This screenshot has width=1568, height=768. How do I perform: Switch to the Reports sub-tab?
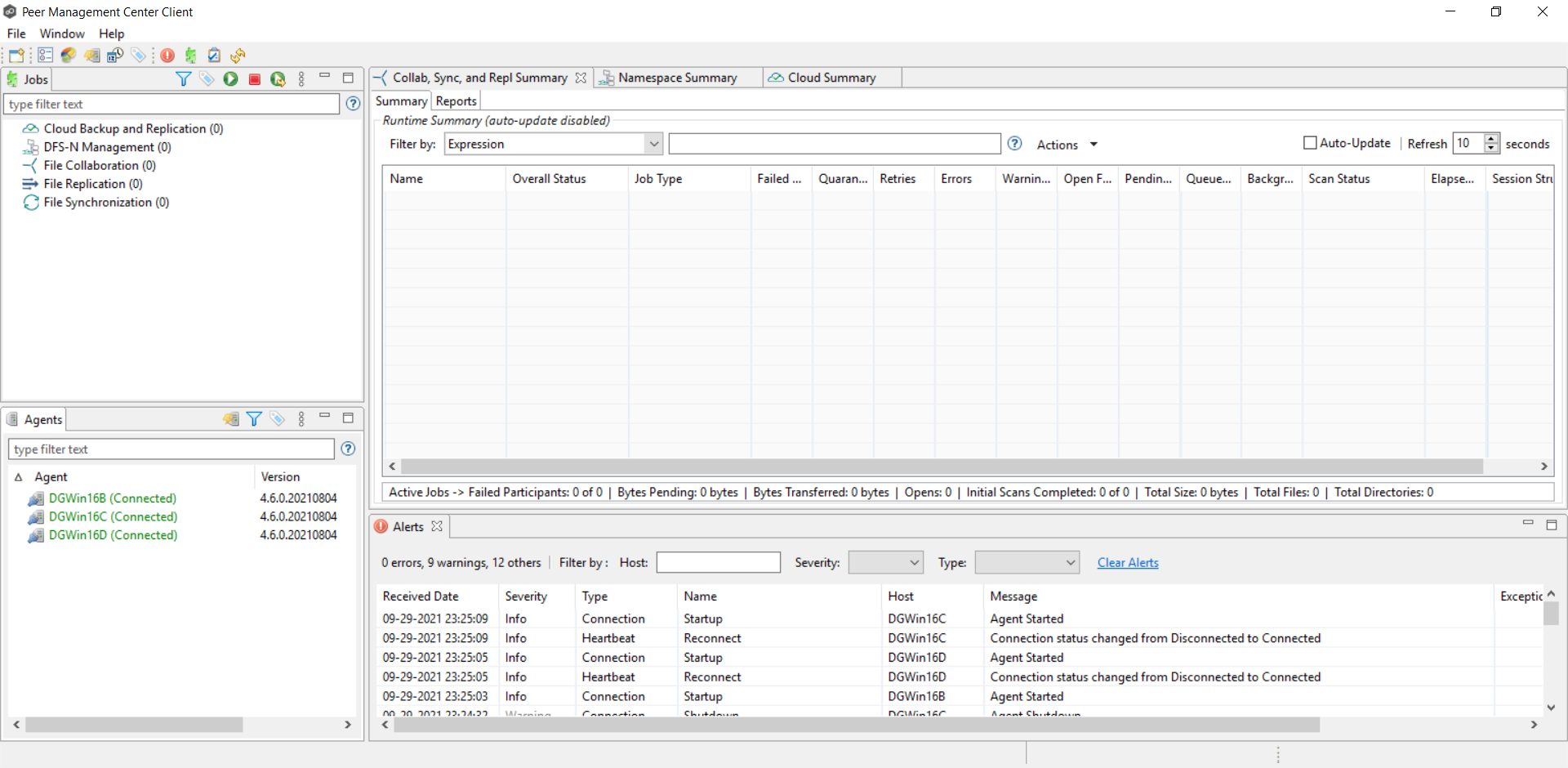point(456,101)
